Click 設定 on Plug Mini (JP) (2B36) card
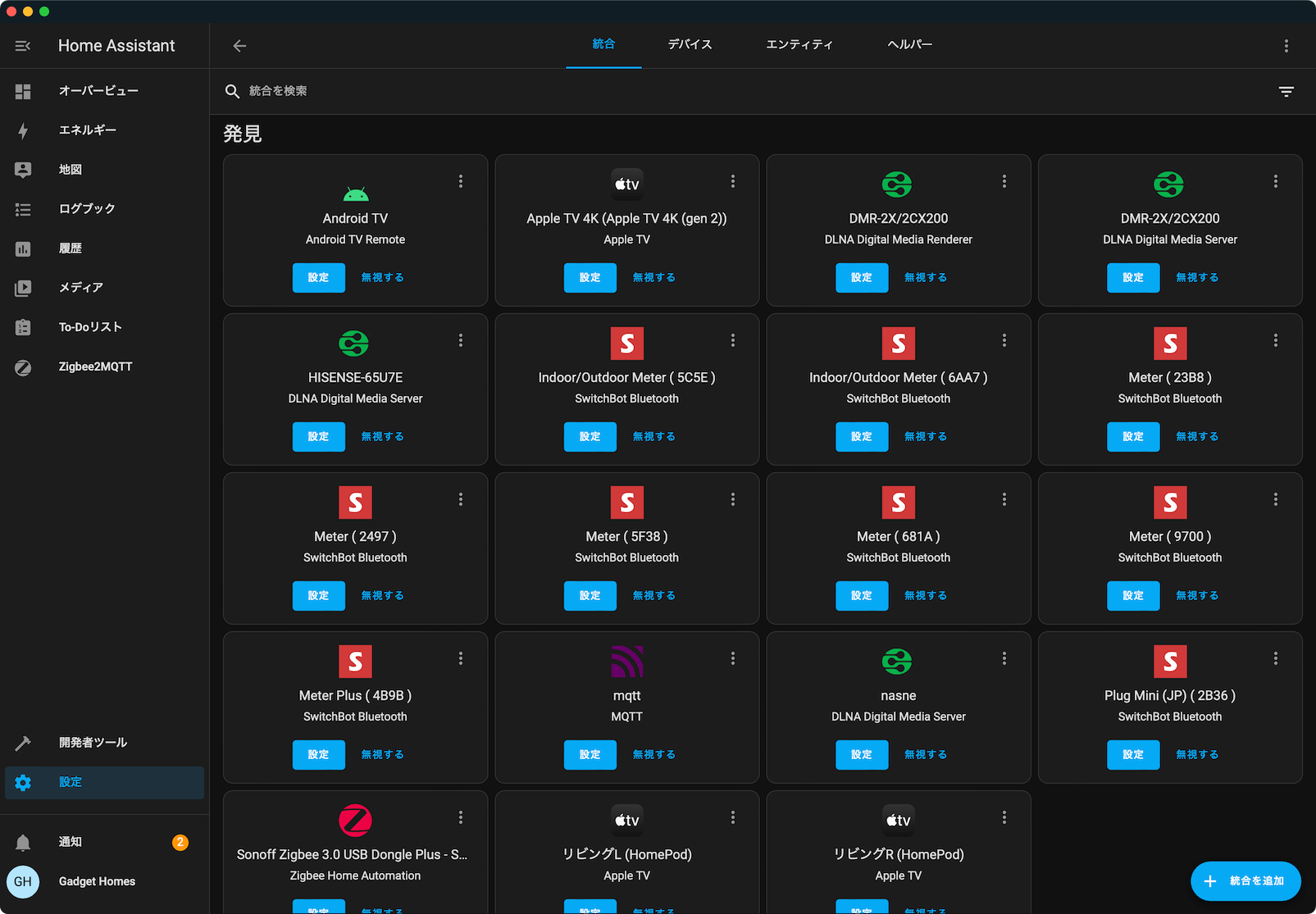 [1133, 755]
